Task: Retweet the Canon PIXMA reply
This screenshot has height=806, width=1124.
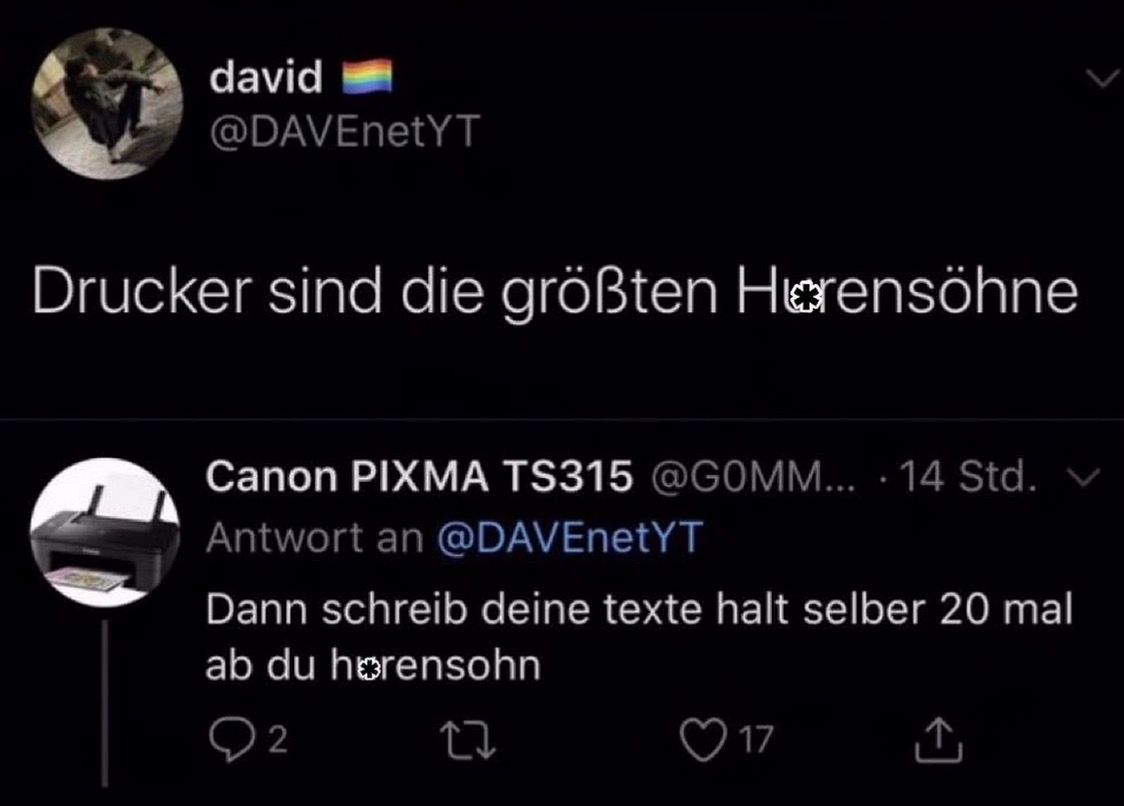Action: 467,741
